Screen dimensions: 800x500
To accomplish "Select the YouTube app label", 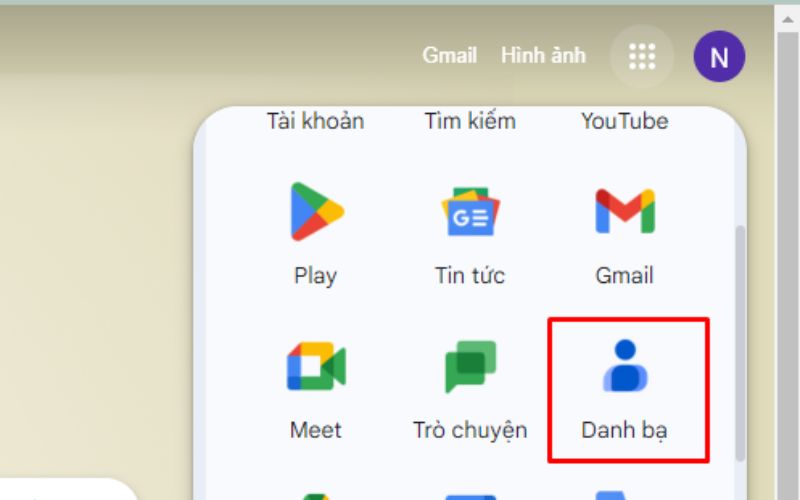I will tap(624, 121).
